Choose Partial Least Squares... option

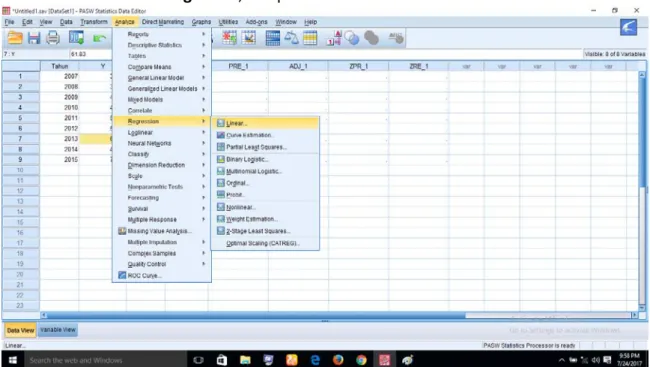[265, 147]
